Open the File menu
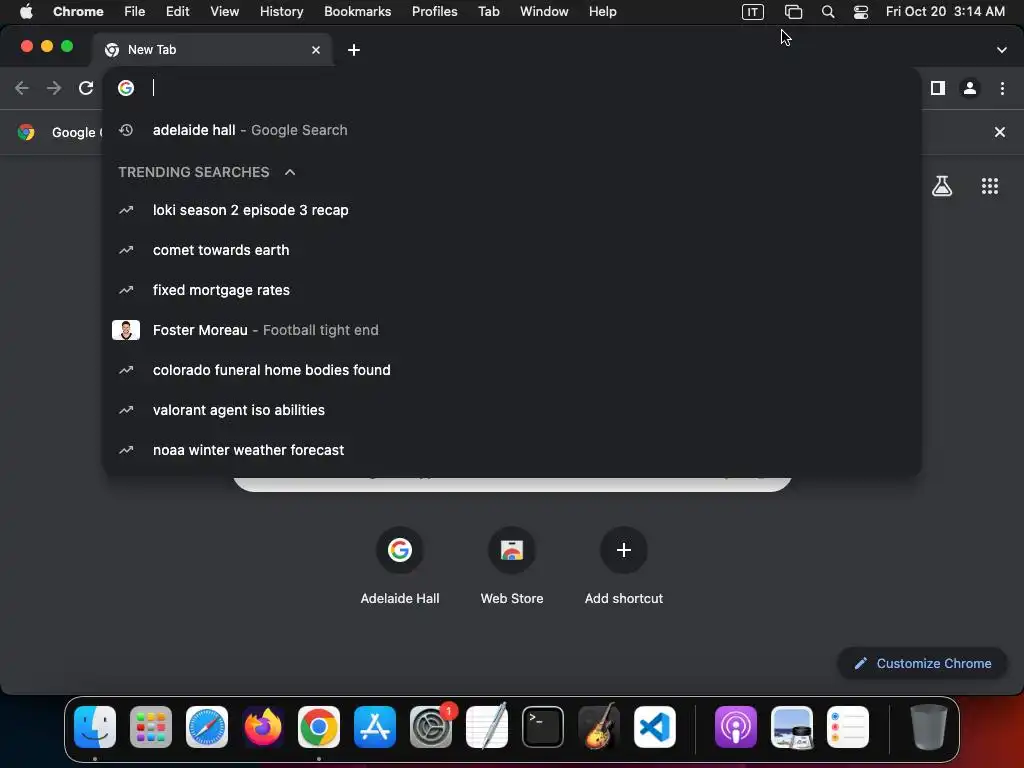The image size is (1024, 768). click(135, 11)
